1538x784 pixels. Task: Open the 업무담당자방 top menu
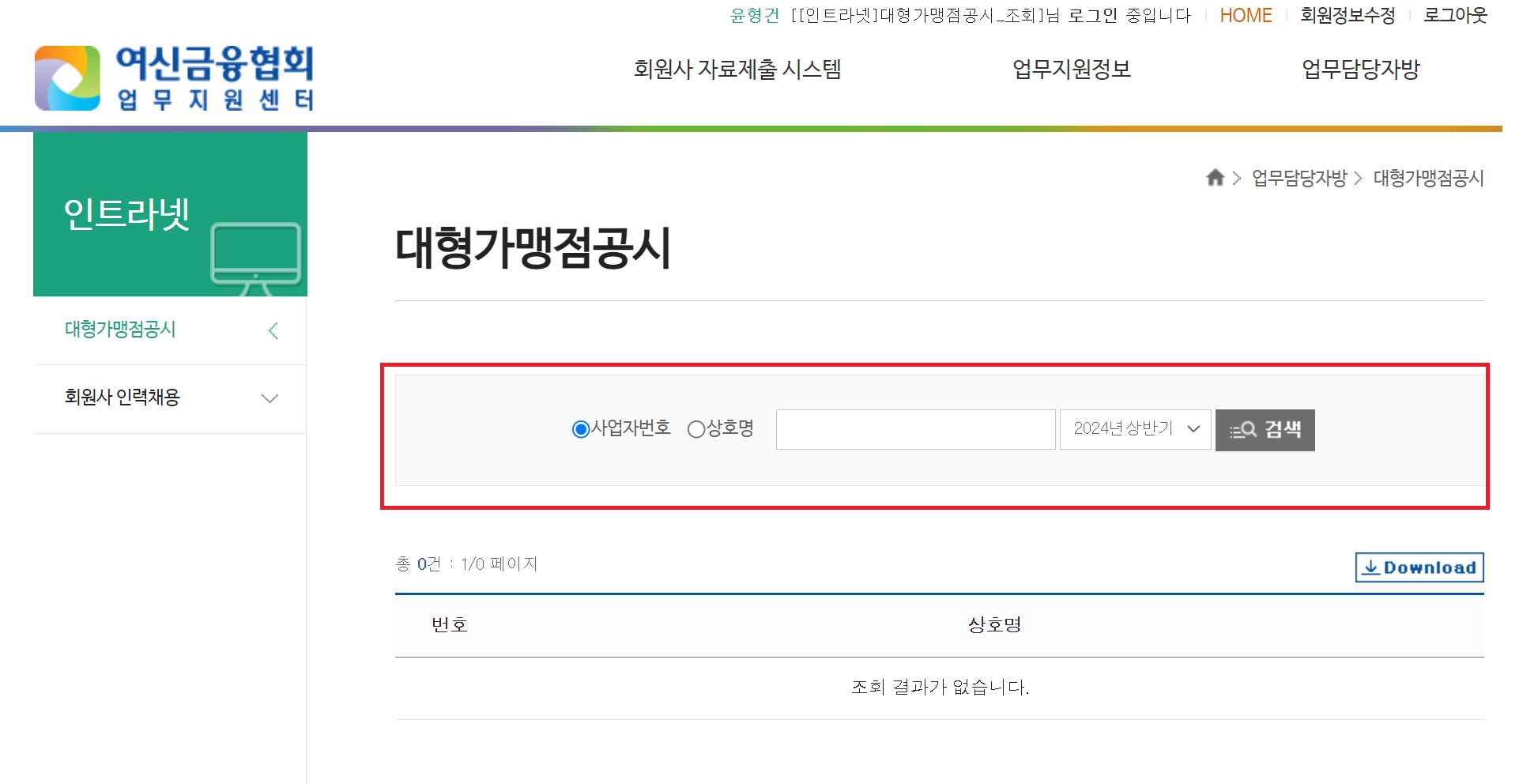[x=1361, y=70]
